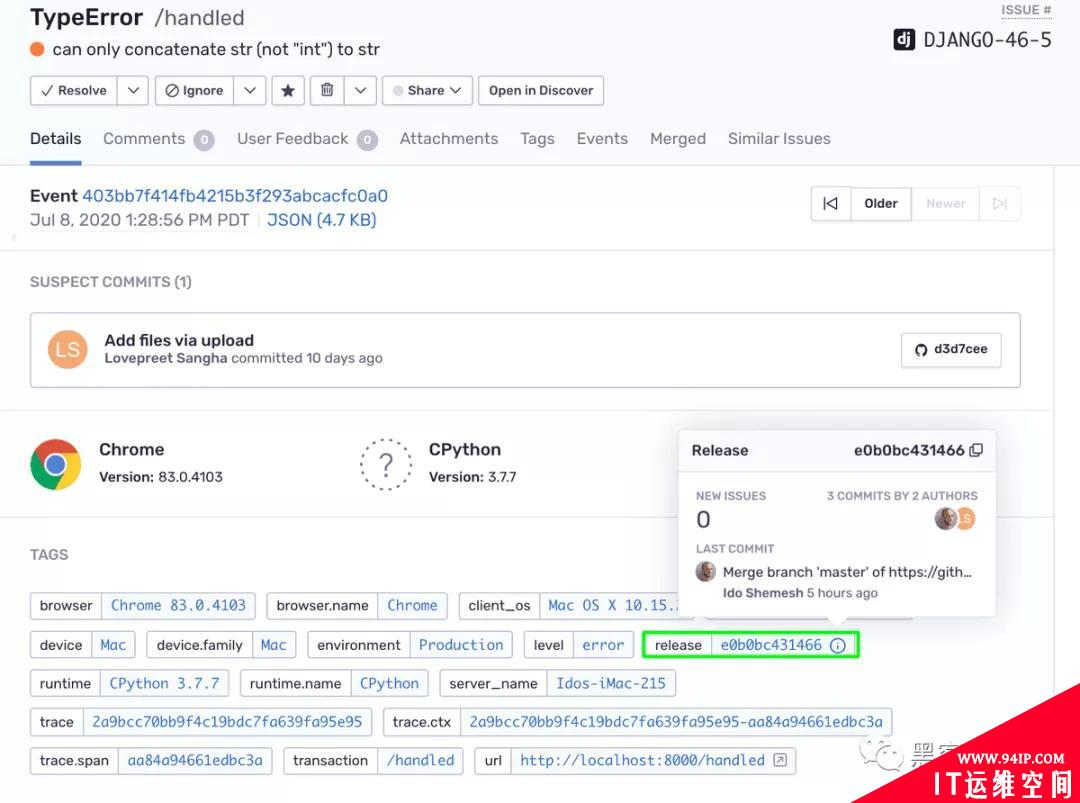This screenshot has height=803, width=1080.
Task: Open the User Feedback tab
Action: point(307,139)
